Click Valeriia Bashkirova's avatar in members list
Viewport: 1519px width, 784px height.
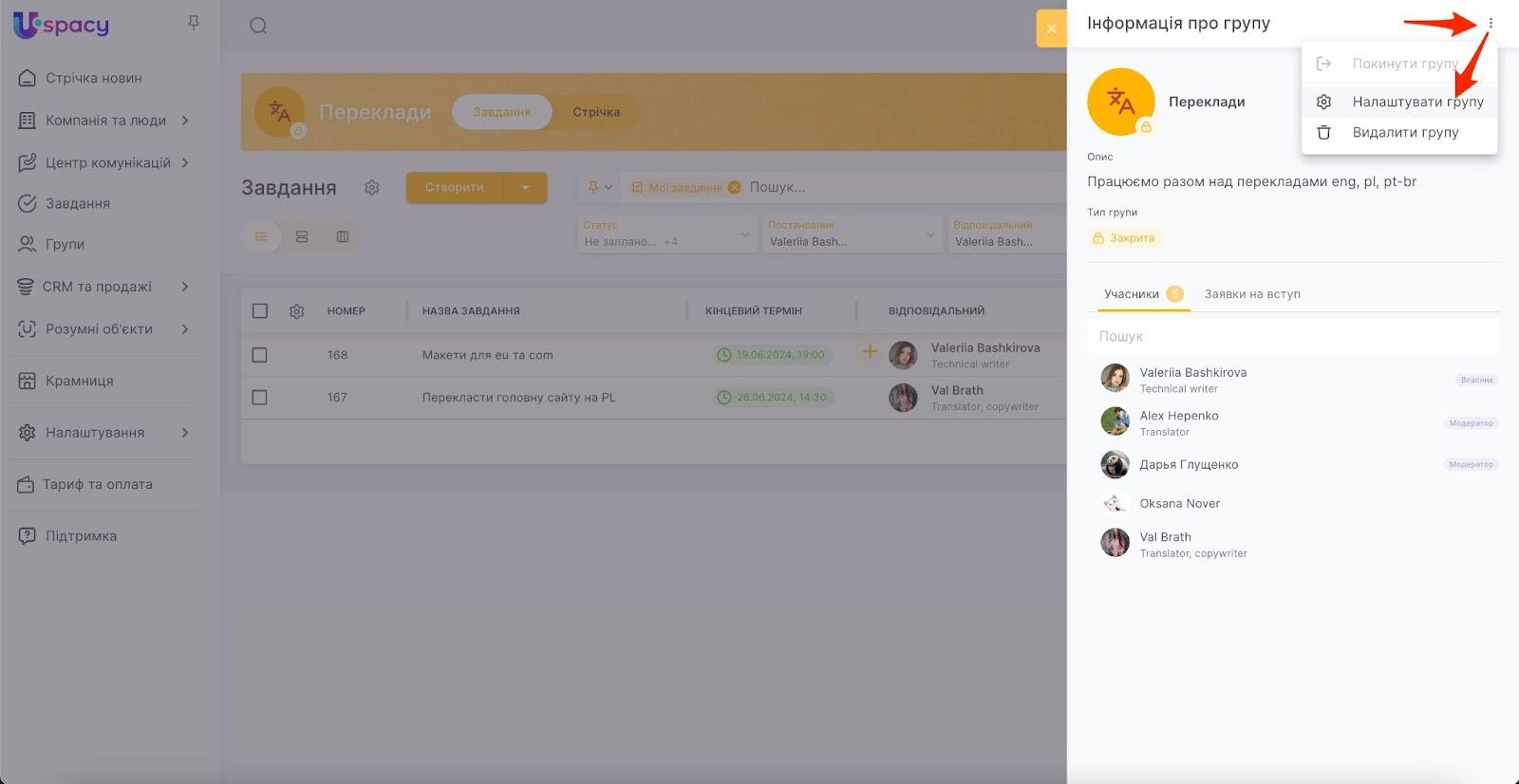(x=1115, y=378)
